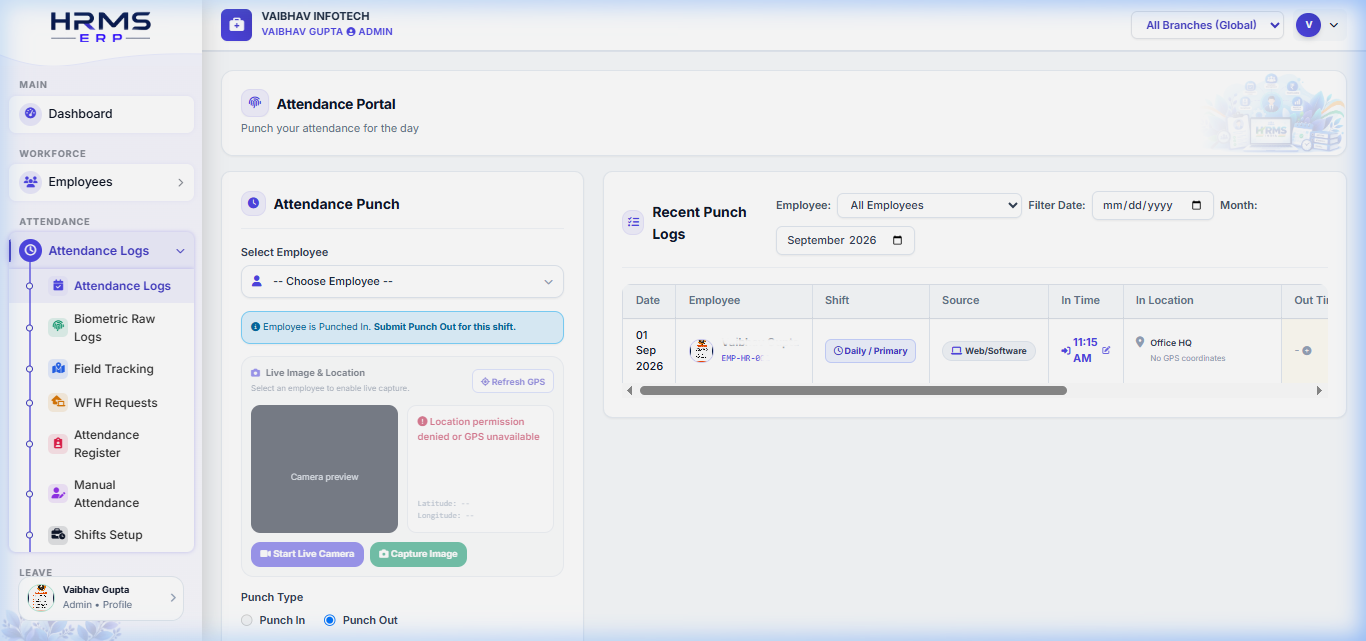Click the Camera preview area
Screen dimensions: 1366x641
[324, 469]
